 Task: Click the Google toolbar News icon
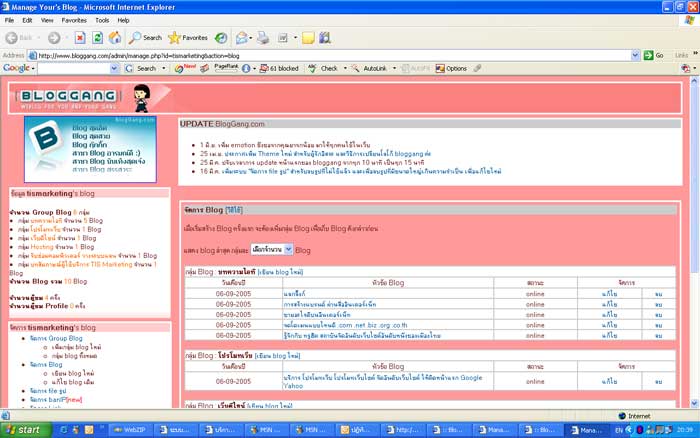(185, 68)
